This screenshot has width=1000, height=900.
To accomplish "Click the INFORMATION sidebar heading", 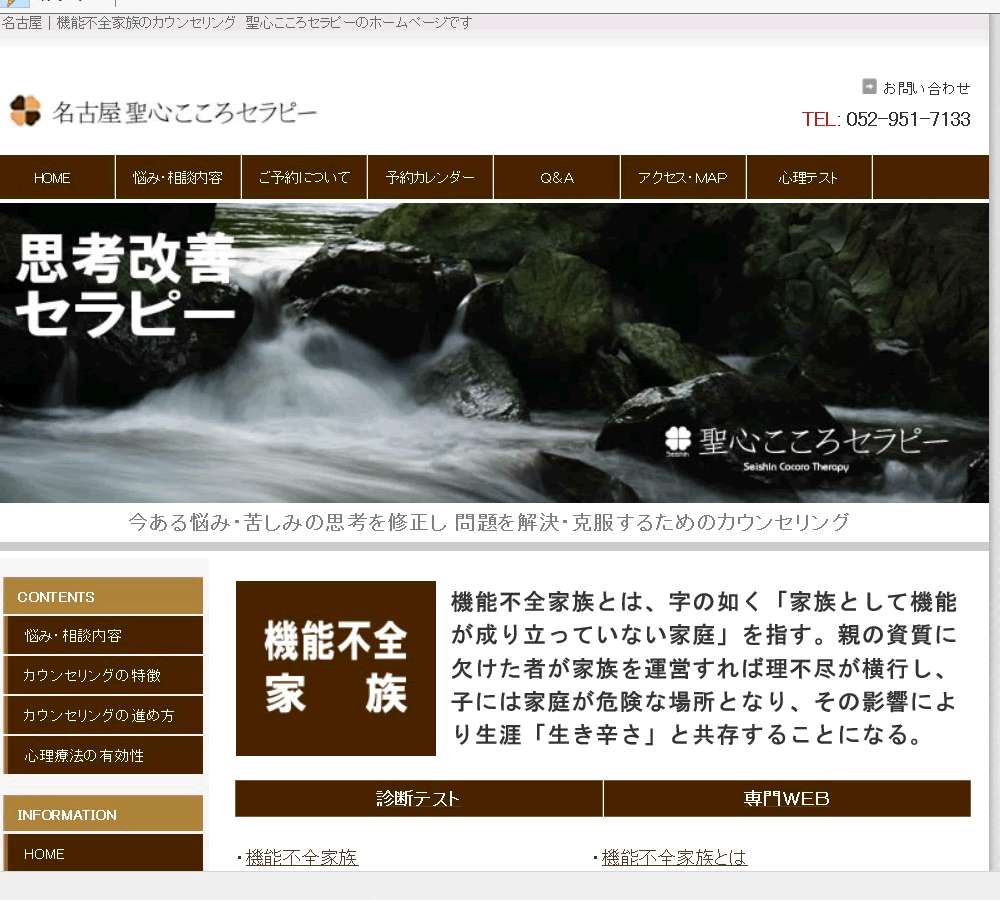I will [x=103, y=814].
